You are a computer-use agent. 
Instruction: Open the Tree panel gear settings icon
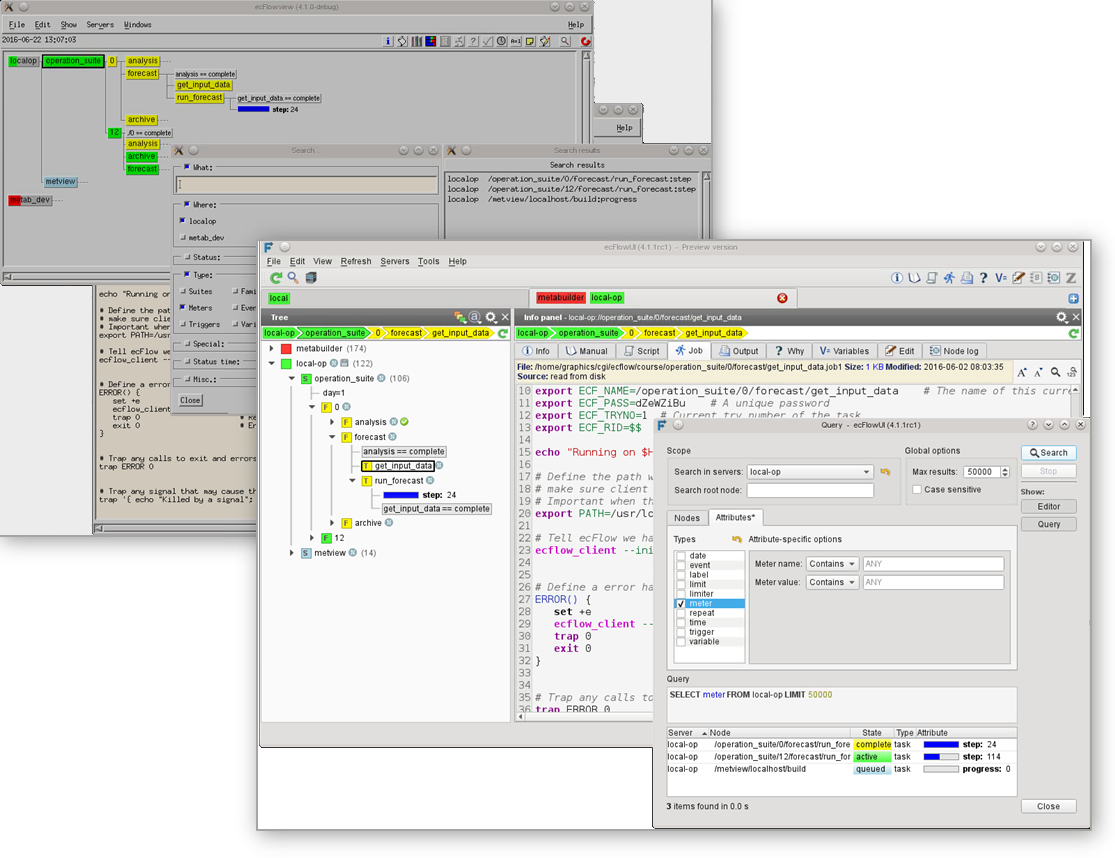pos(491,317)
